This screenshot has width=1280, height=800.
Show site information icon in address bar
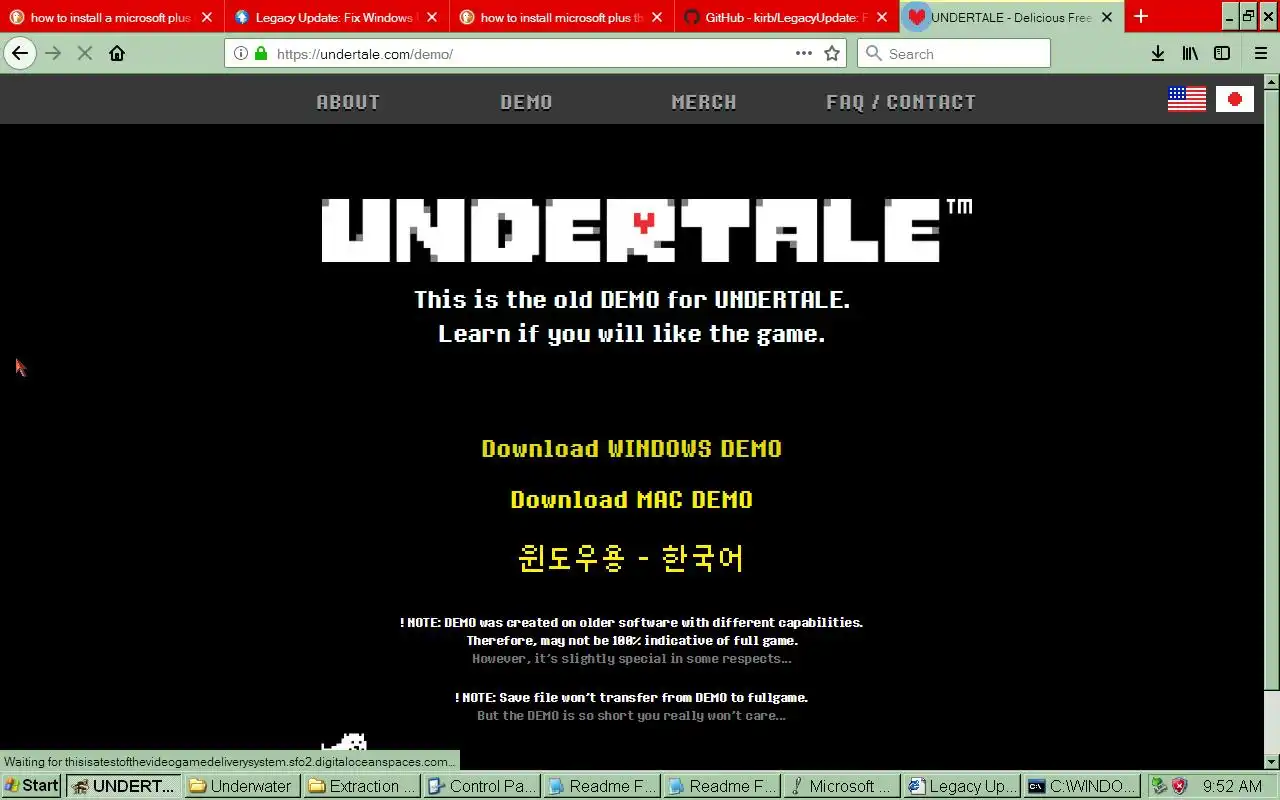(241, 54)
